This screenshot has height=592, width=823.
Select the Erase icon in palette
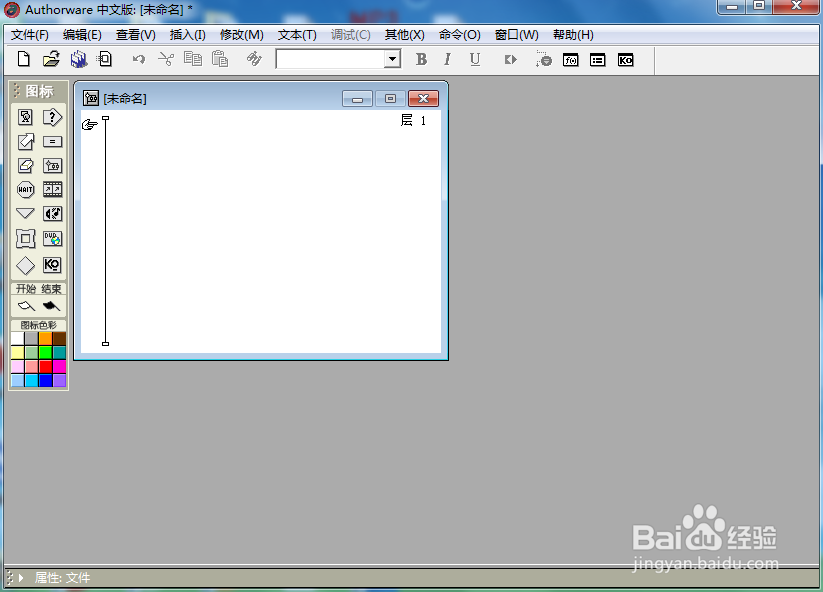point(25,166)
